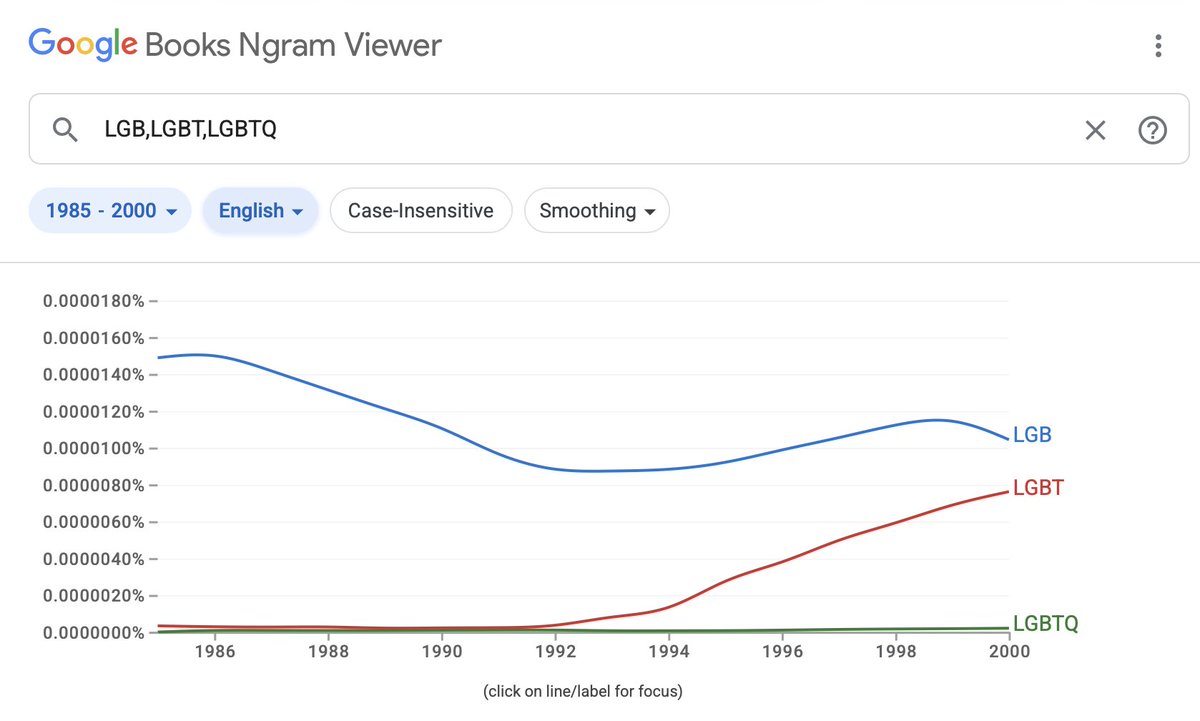
Task: Open the Smoothing dropdown
Action: (x=597, y=211)
